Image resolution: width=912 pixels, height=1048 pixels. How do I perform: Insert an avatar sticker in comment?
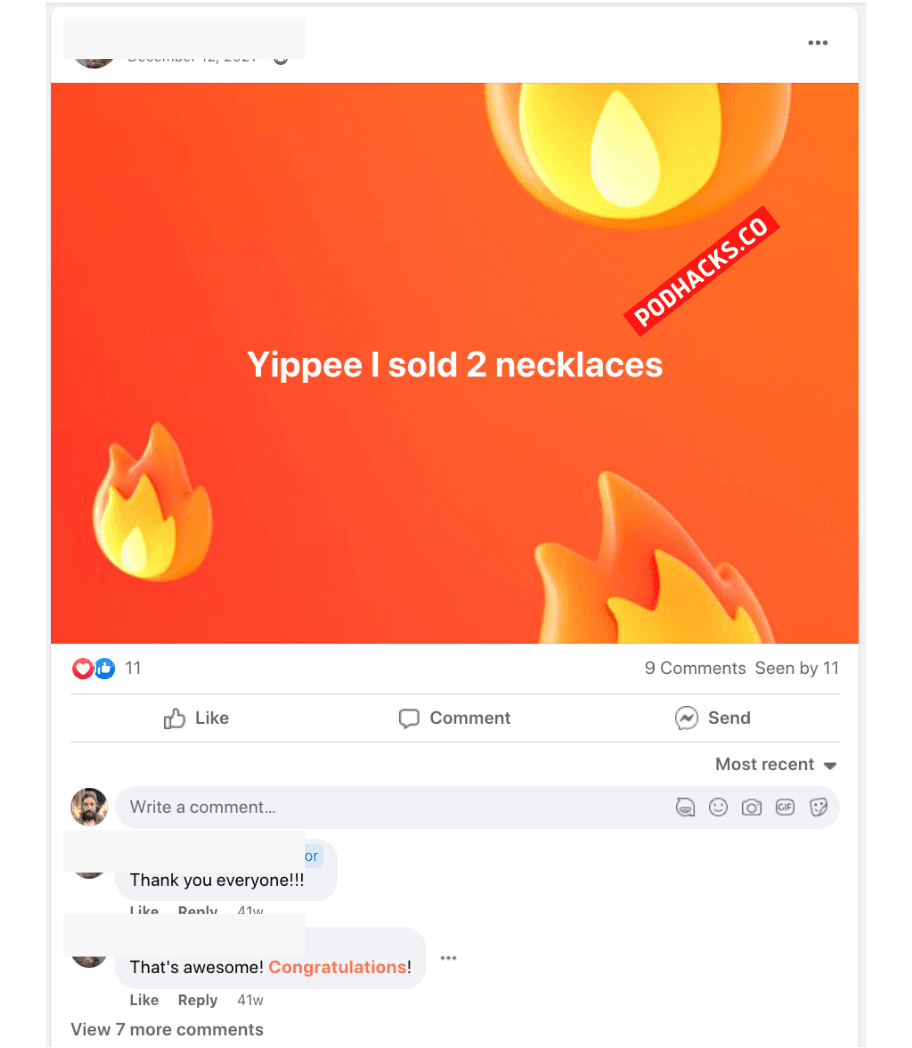[685, 807]
